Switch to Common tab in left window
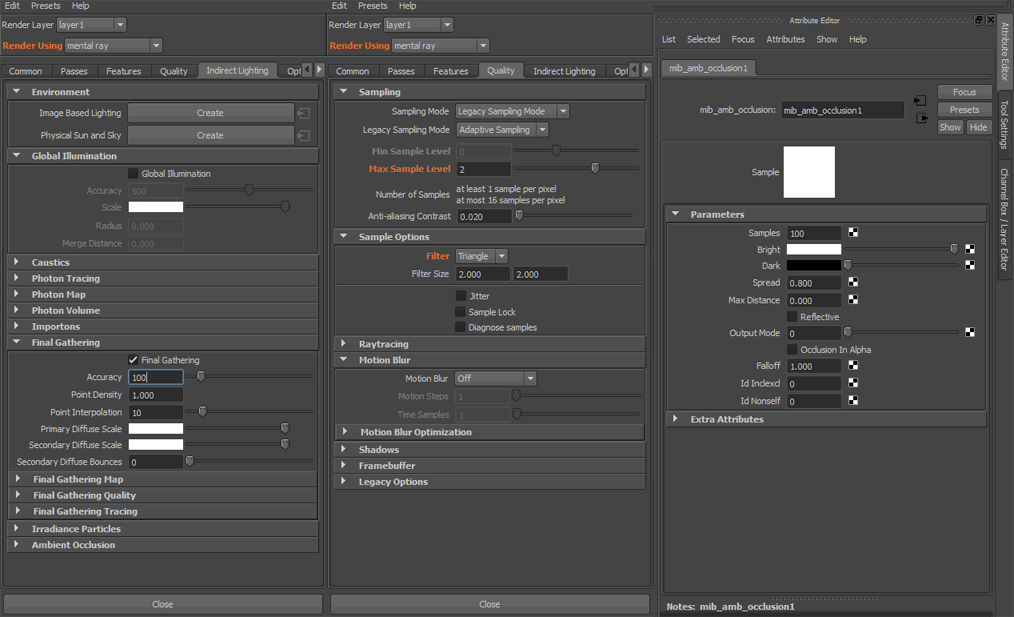 25,71
